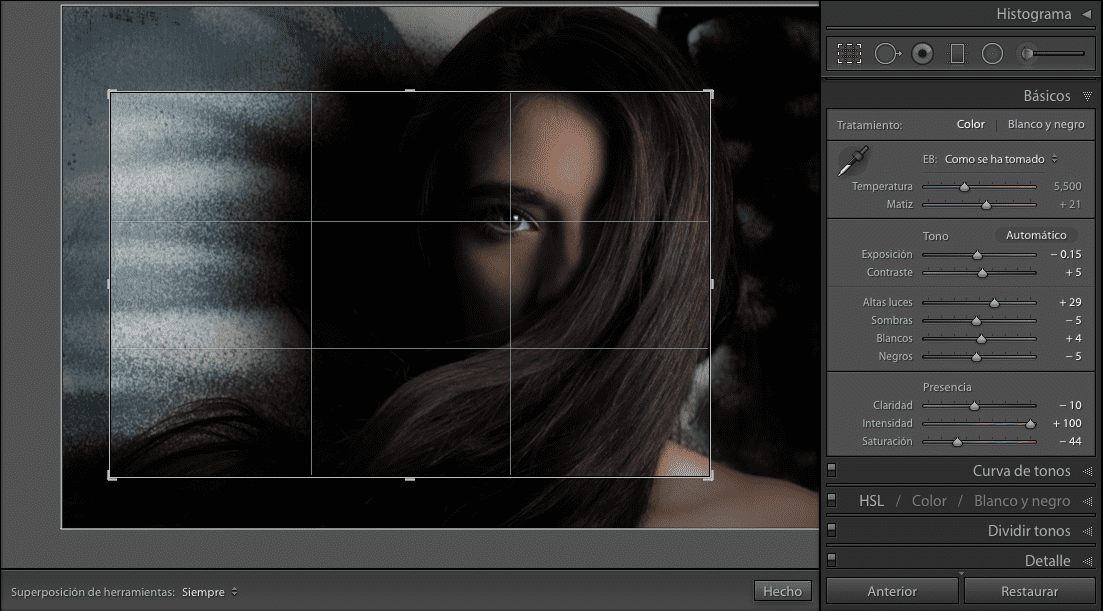Viewport: 1103px width, 611px height.
Task: Toggle the Curva de tonos panel switch
Action: tap(831, 471)
